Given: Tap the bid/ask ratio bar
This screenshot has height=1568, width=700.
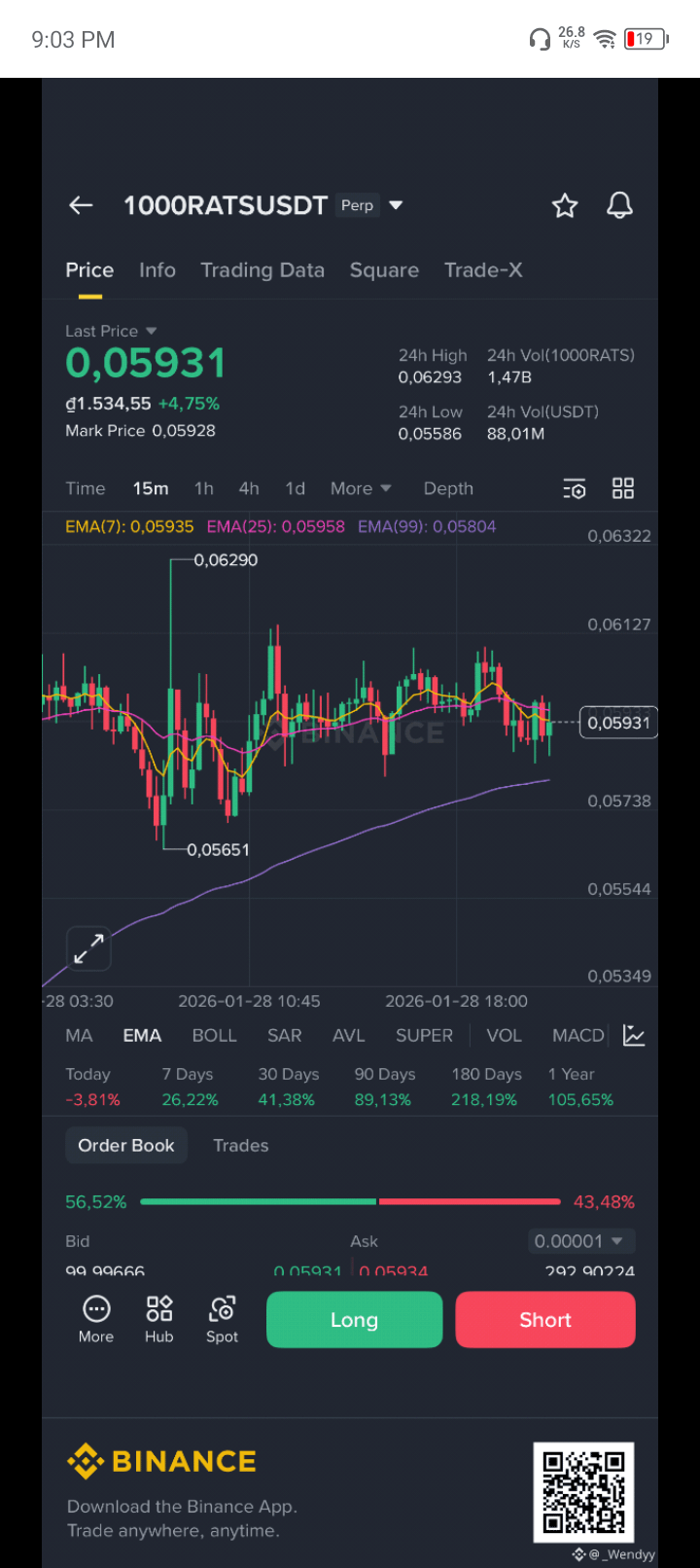Looking at the screenshot, I should point(350,1202).
